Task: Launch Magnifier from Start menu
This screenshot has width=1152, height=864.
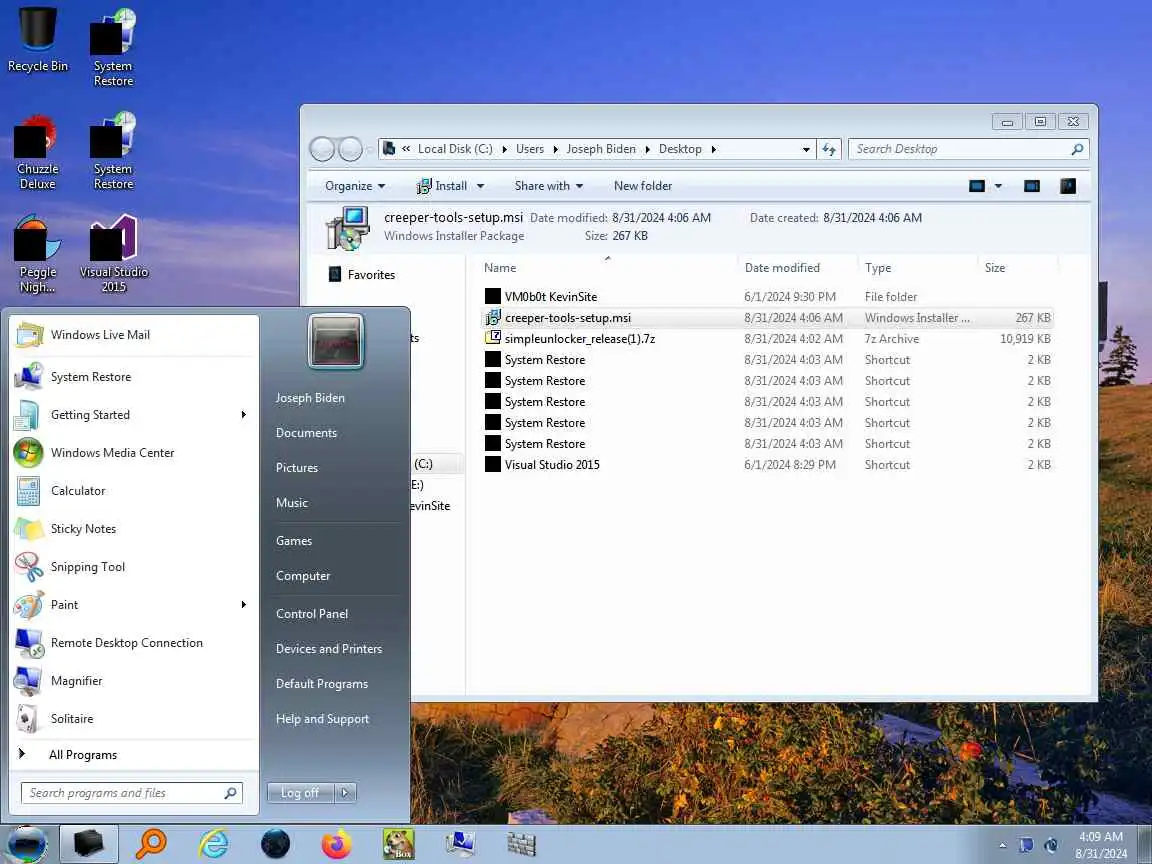Action: [134, 681]
